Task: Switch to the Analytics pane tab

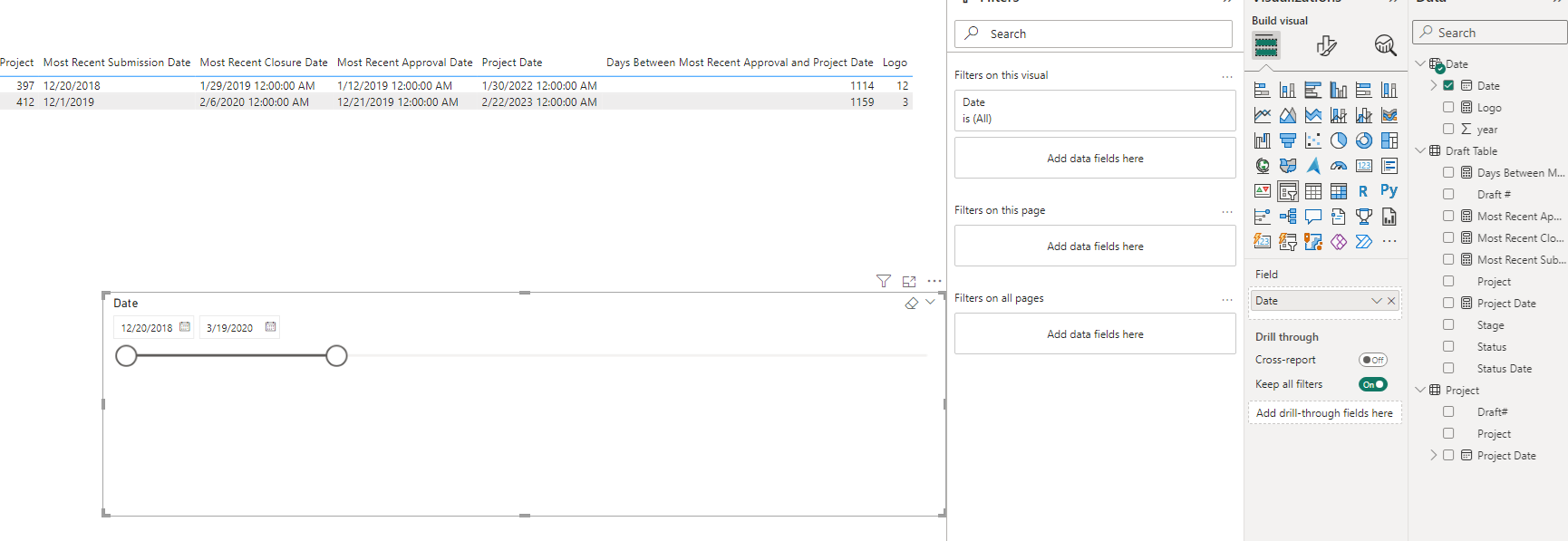Action: tap(1385, 45)
